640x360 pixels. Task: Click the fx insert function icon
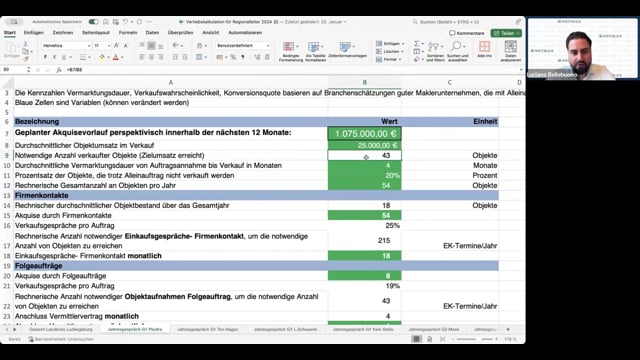click(x=59, y=70)
